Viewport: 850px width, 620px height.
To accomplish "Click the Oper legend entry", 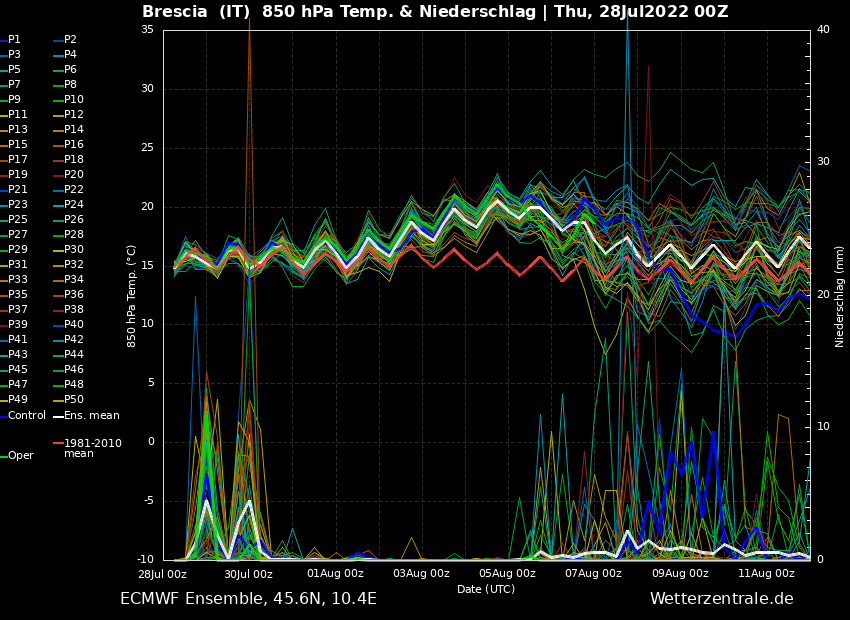I will tap(17, 456).
